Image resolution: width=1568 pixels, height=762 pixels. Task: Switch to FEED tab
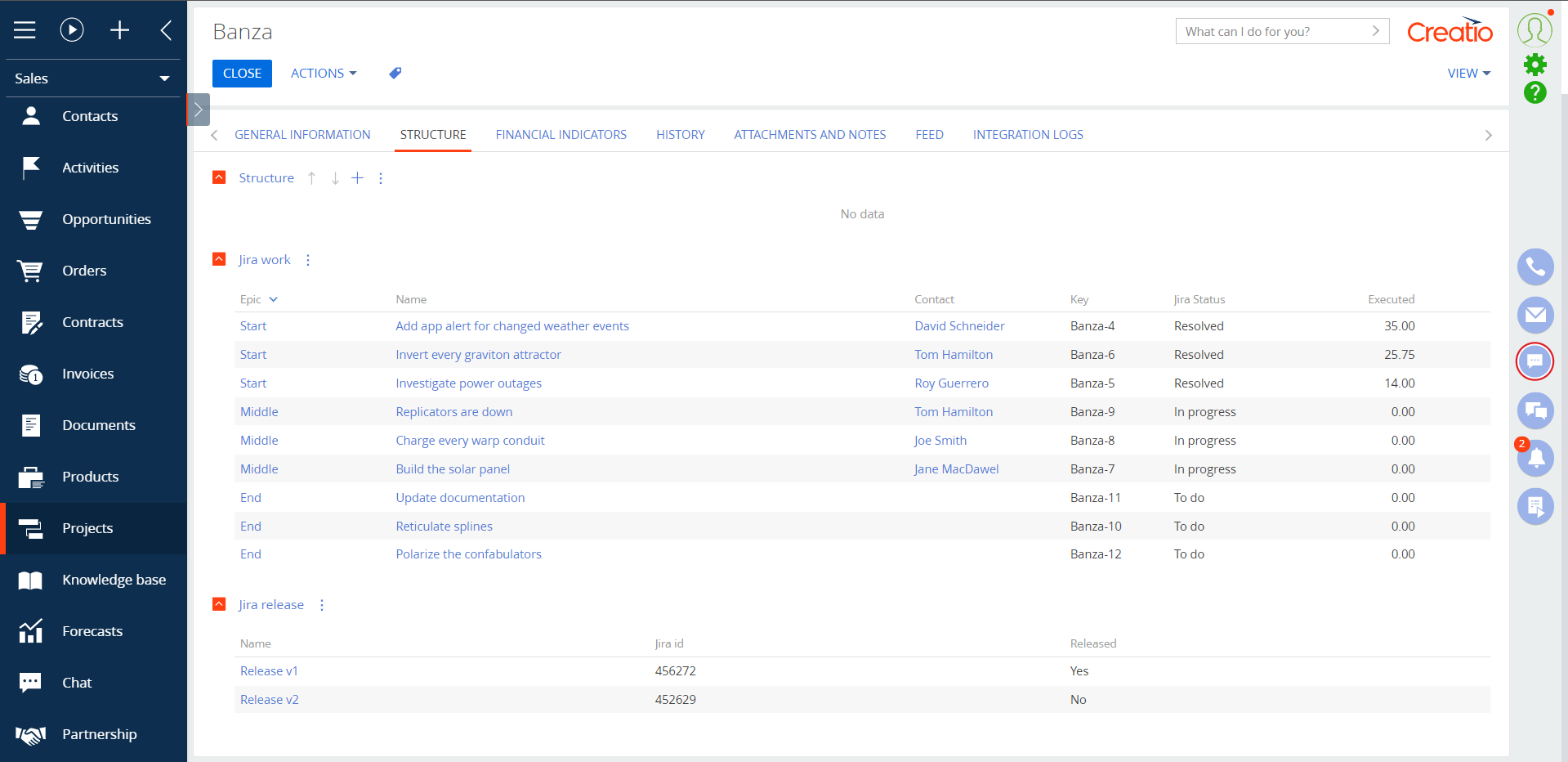pyautogui.click(x=930, y=135)
